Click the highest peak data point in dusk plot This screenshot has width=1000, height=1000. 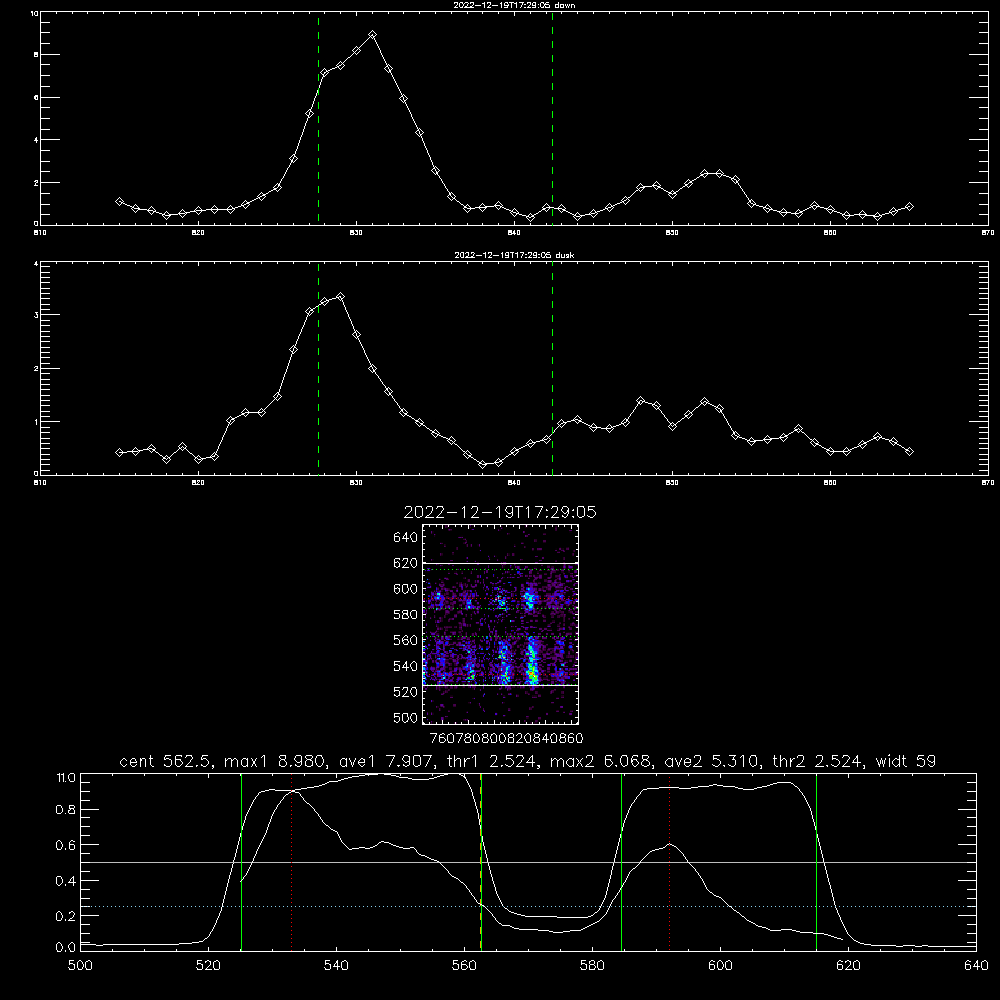coord(341,297)
